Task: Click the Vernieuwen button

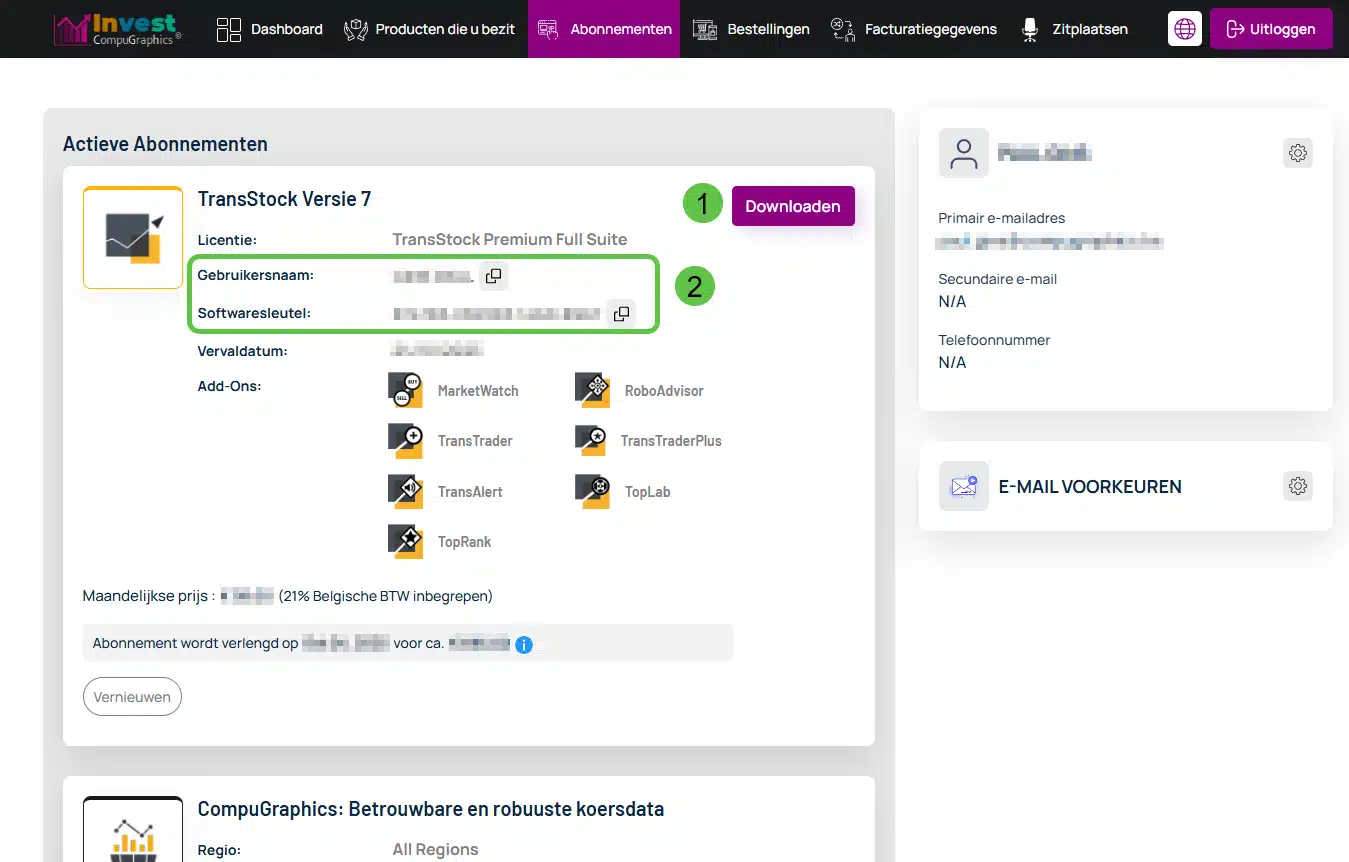Action: [132, 697]
